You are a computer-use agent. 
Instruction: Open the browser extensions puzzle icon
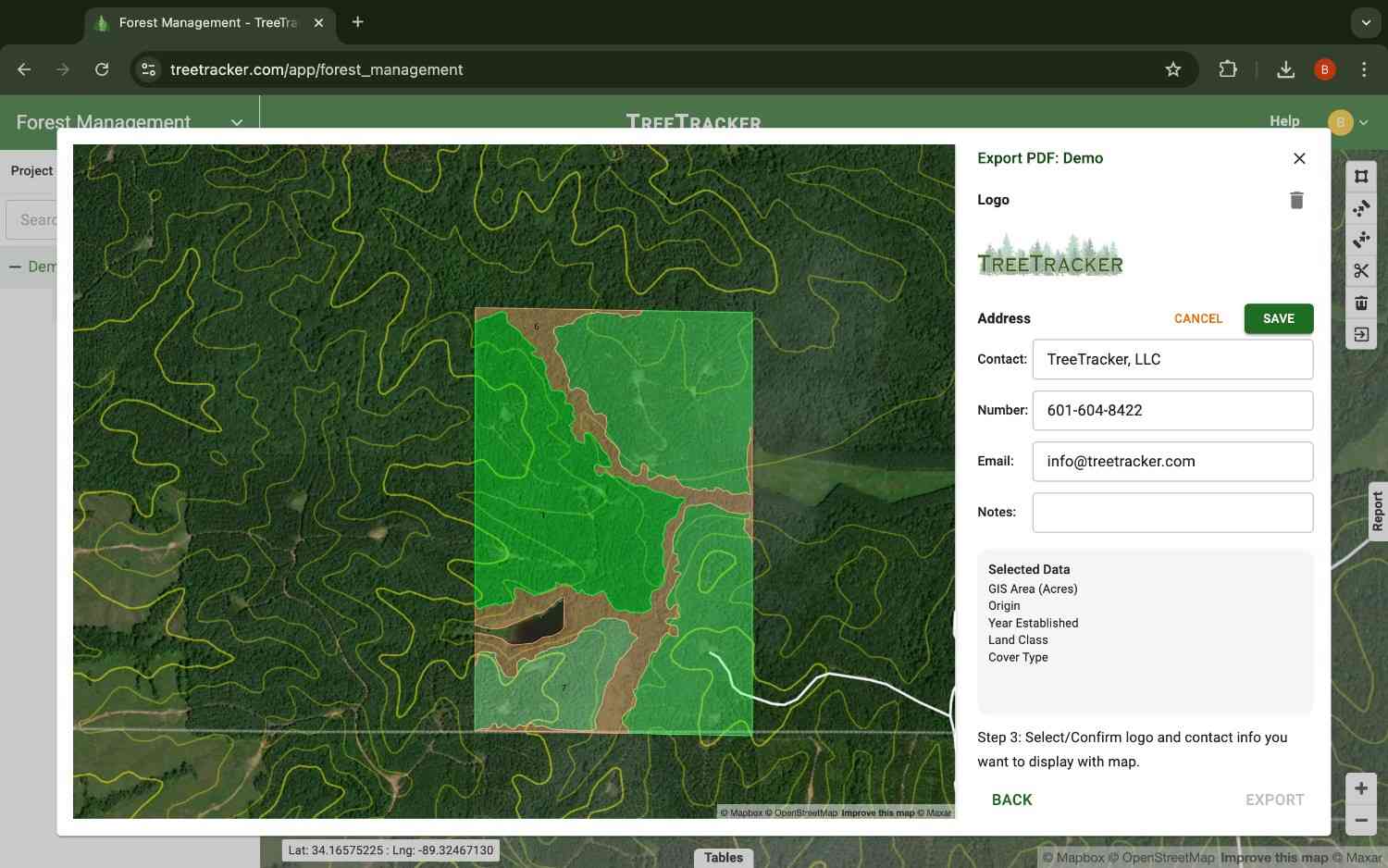click(x=1228, y=69)
